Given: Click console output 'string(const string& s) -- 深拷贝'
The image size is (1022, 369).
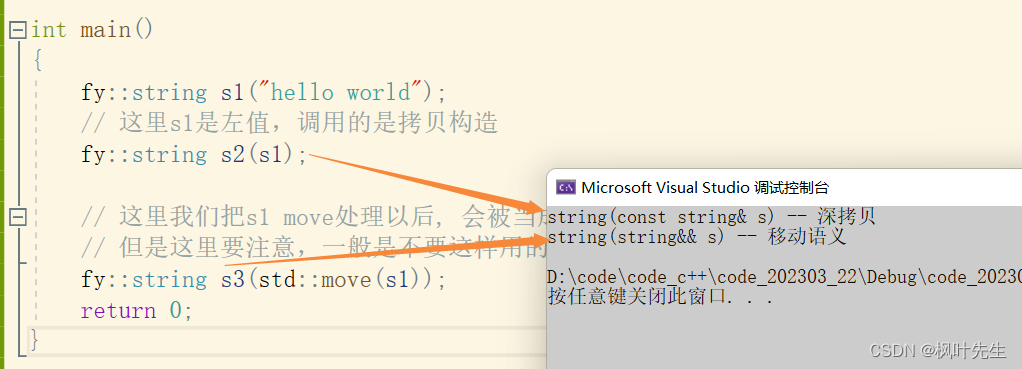Looking at the screenshot, I should tap(711, 216).
